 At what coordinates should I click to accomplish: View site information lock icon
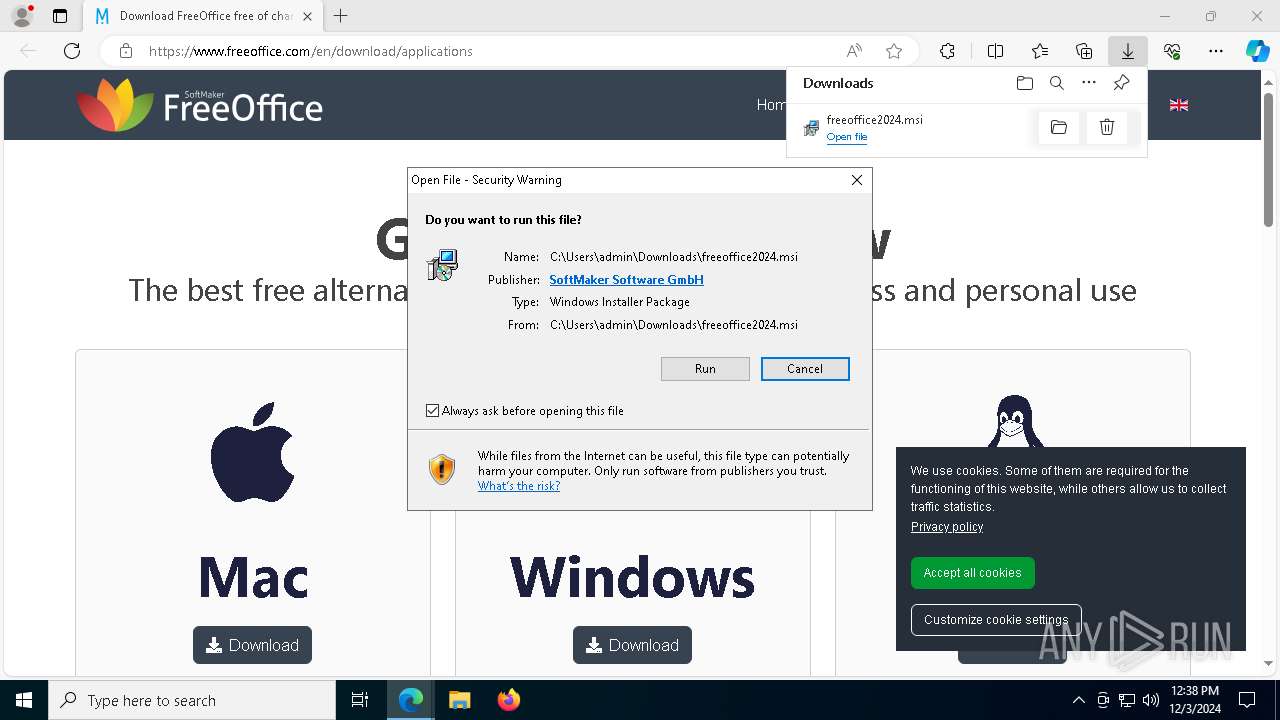(x=126, y=51)
